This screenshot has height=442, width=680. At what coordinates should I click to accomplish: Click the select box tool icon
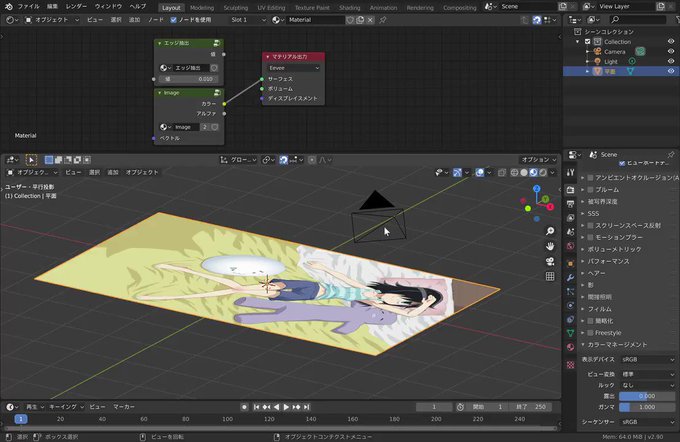(x=31, y=160)
